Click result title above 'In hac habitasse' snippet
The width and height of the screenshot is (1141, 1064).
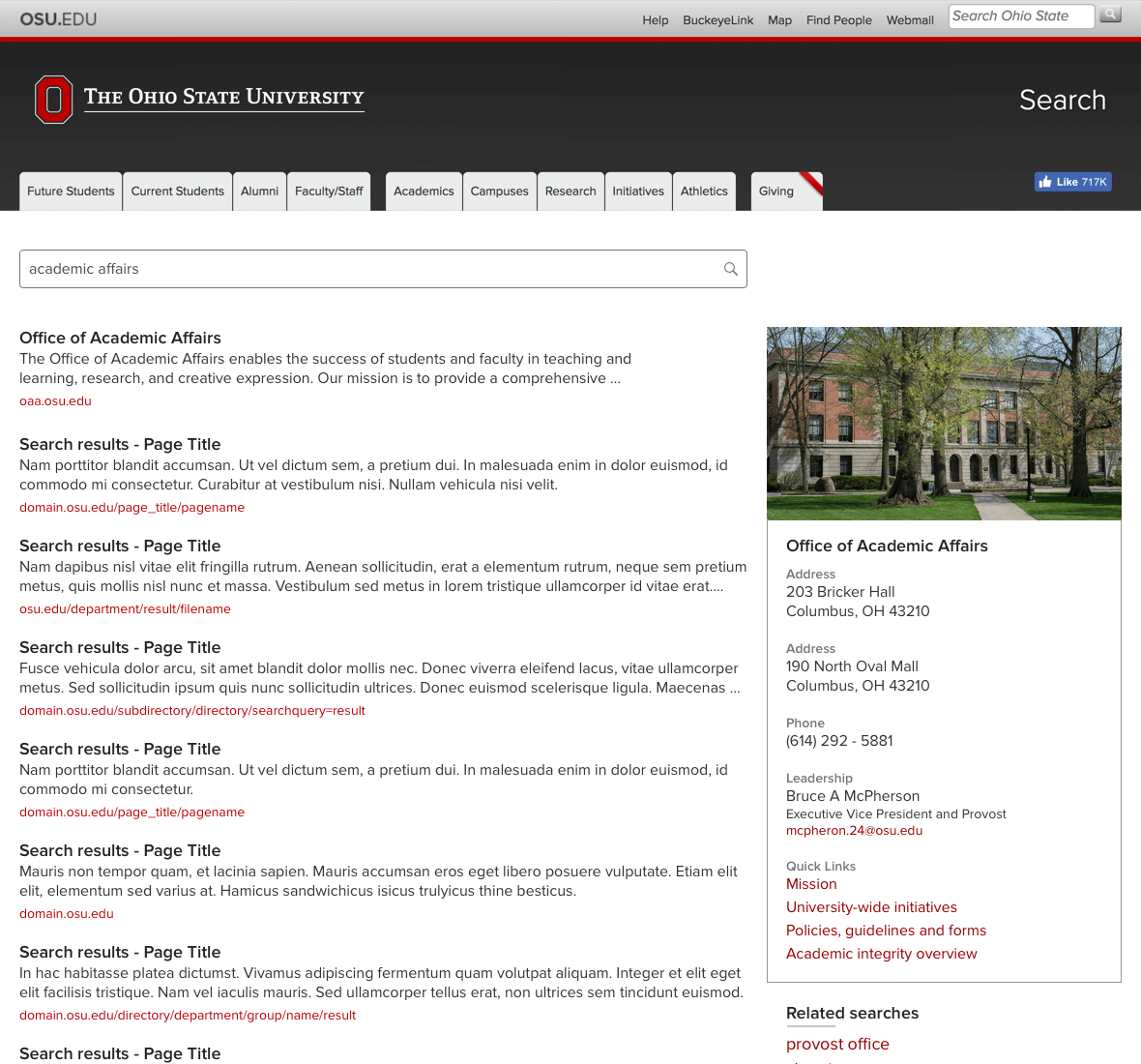120,952
